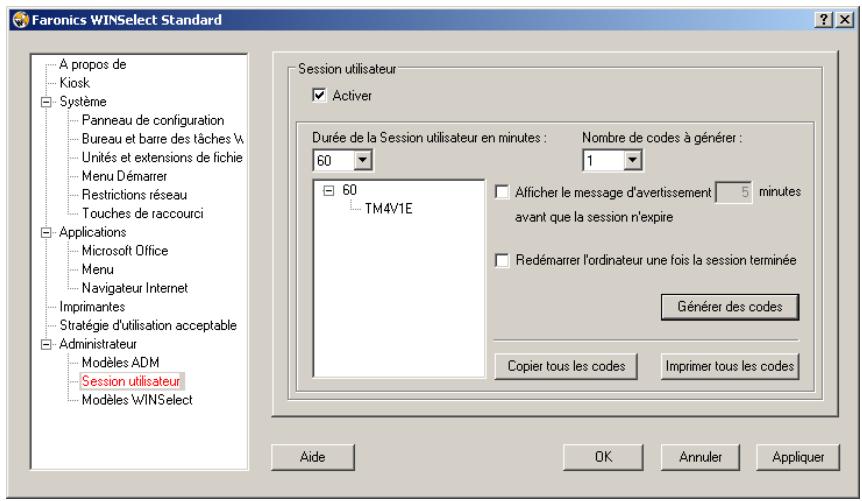Screen dimensions: 862x501
Task: Collapse the 60 node in codes list
Action: point(329,191)
